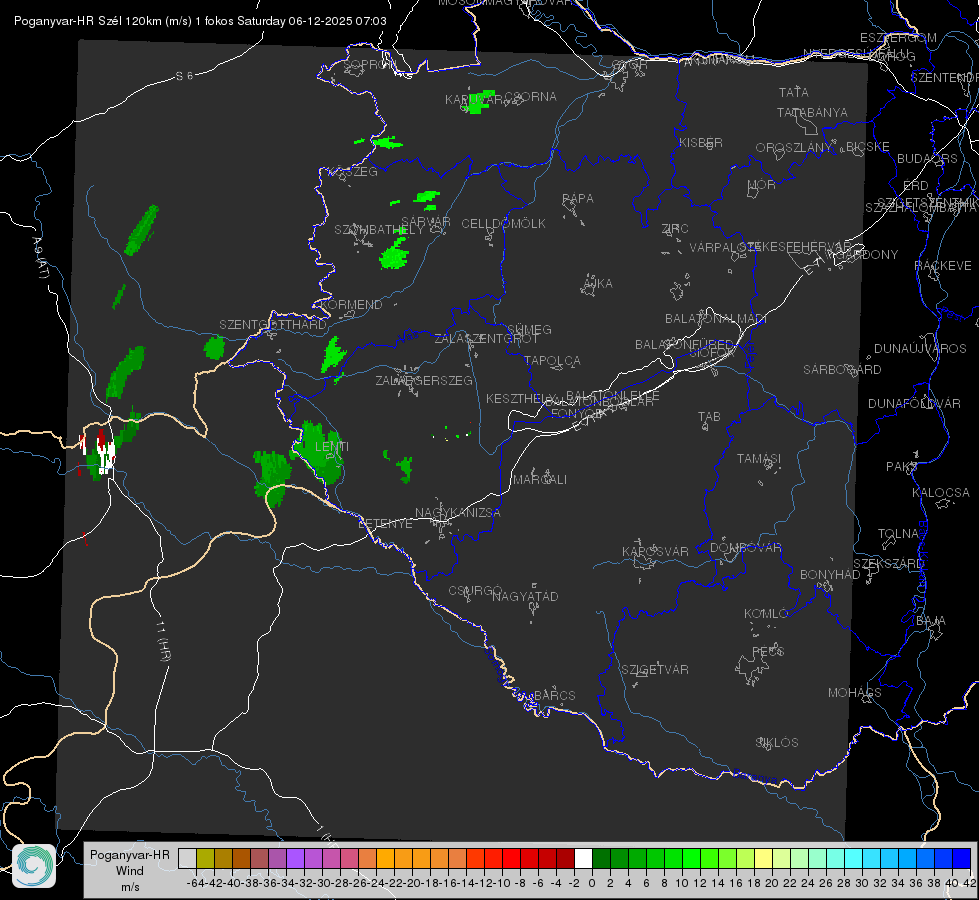Click the KAPOSVÁR city label
979x900 pixels.
(x=655, y=551)
